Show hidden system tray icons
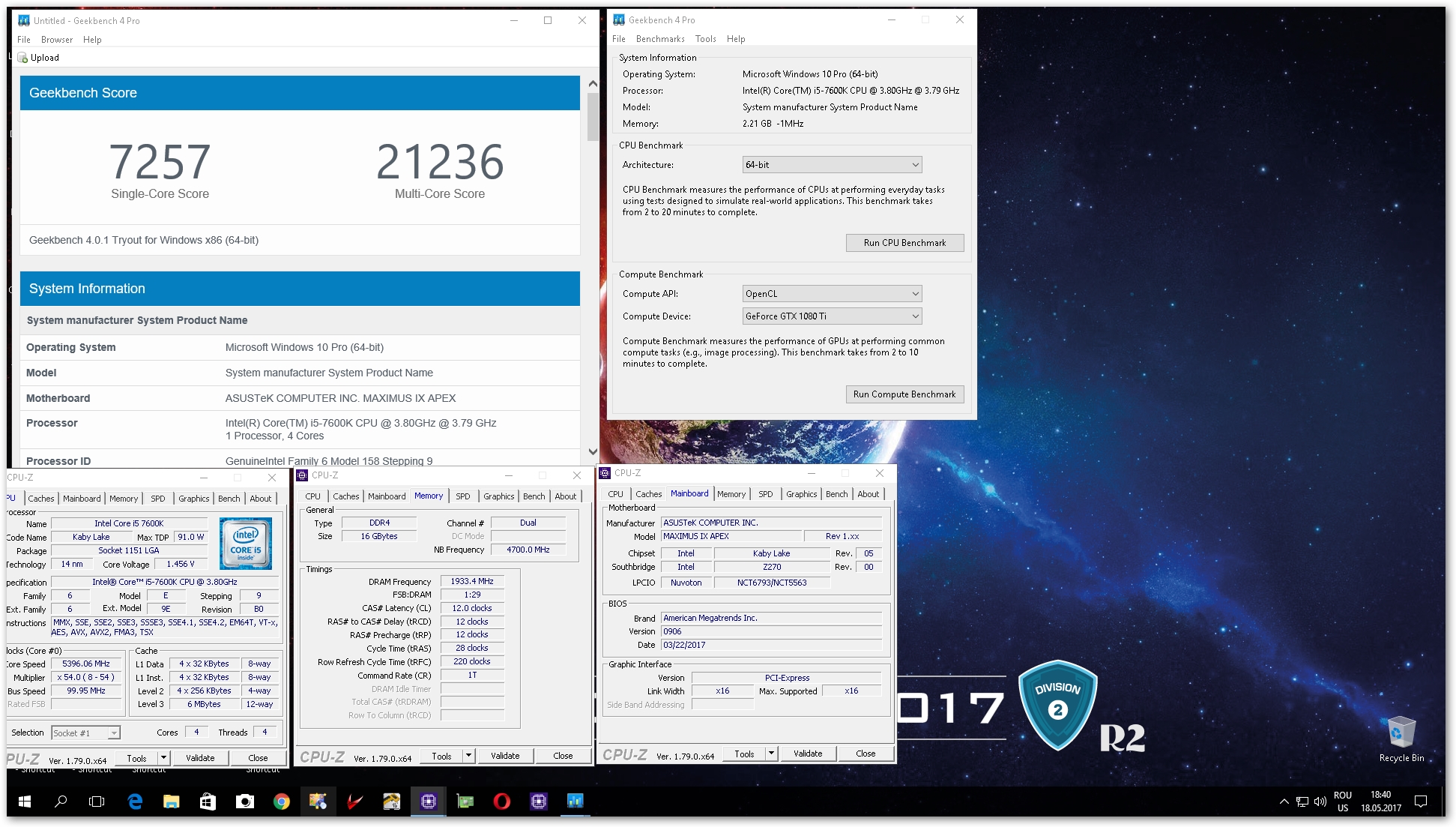The image size is (1456, 827). coord(1284,802)
